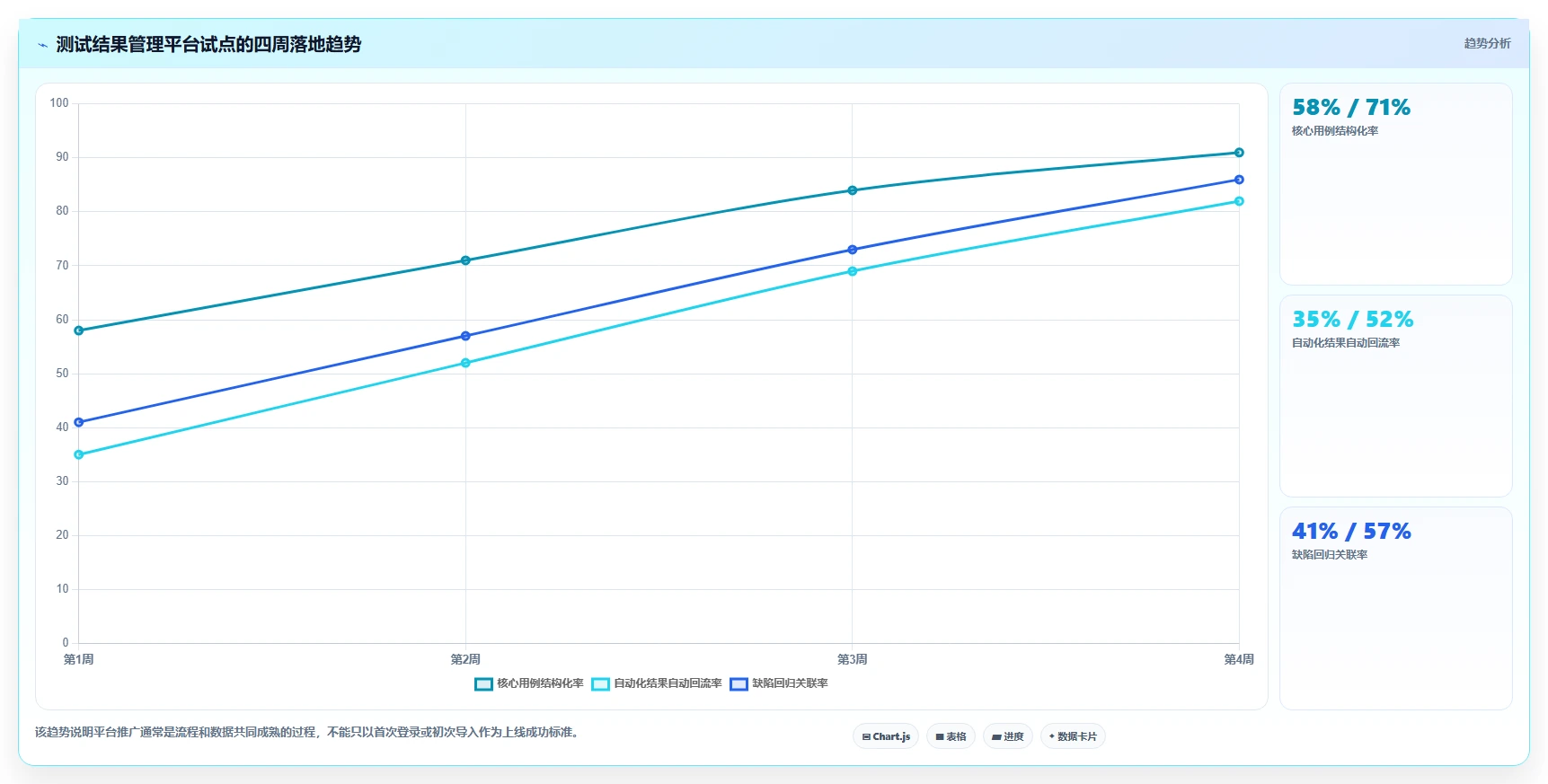Click 第4周 point on 缺陷回归关联率 line
Screen dimensions: 1548x784
[1239, 180]
